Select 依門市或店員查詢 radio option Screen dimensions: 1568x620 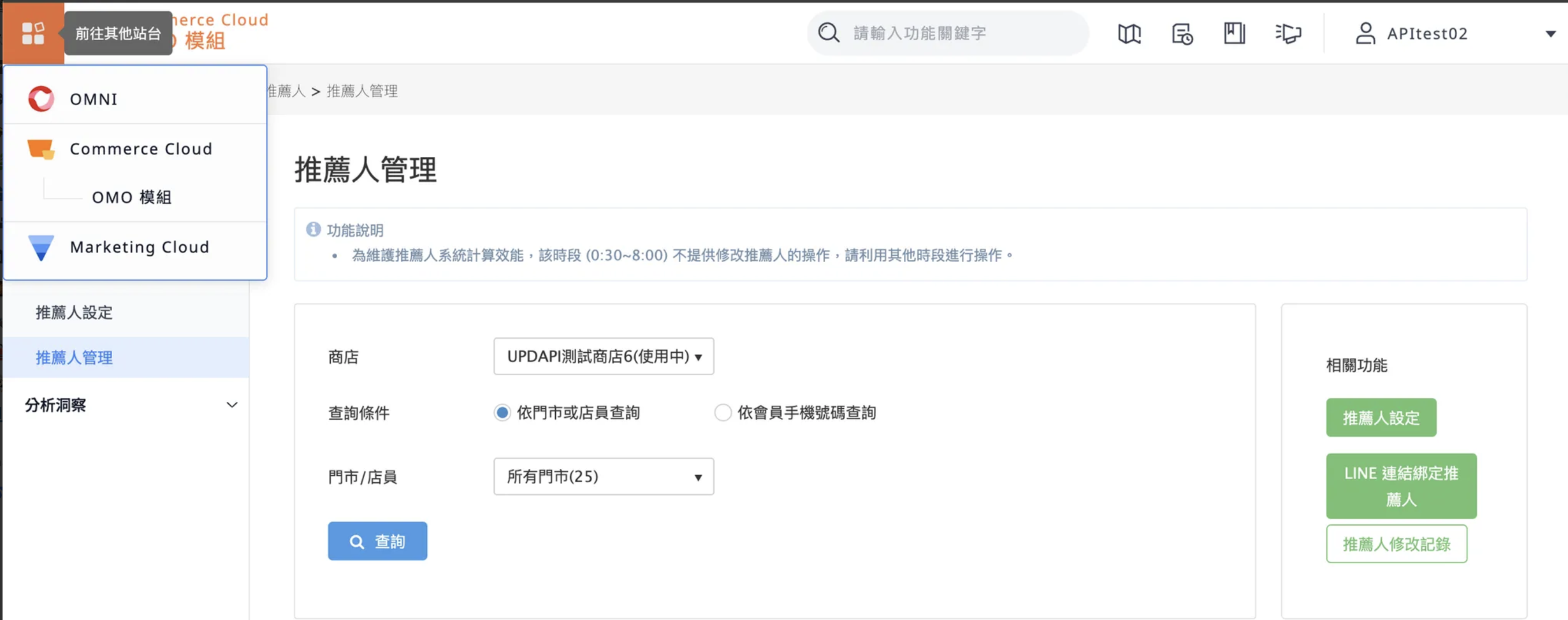coord(502,413)
